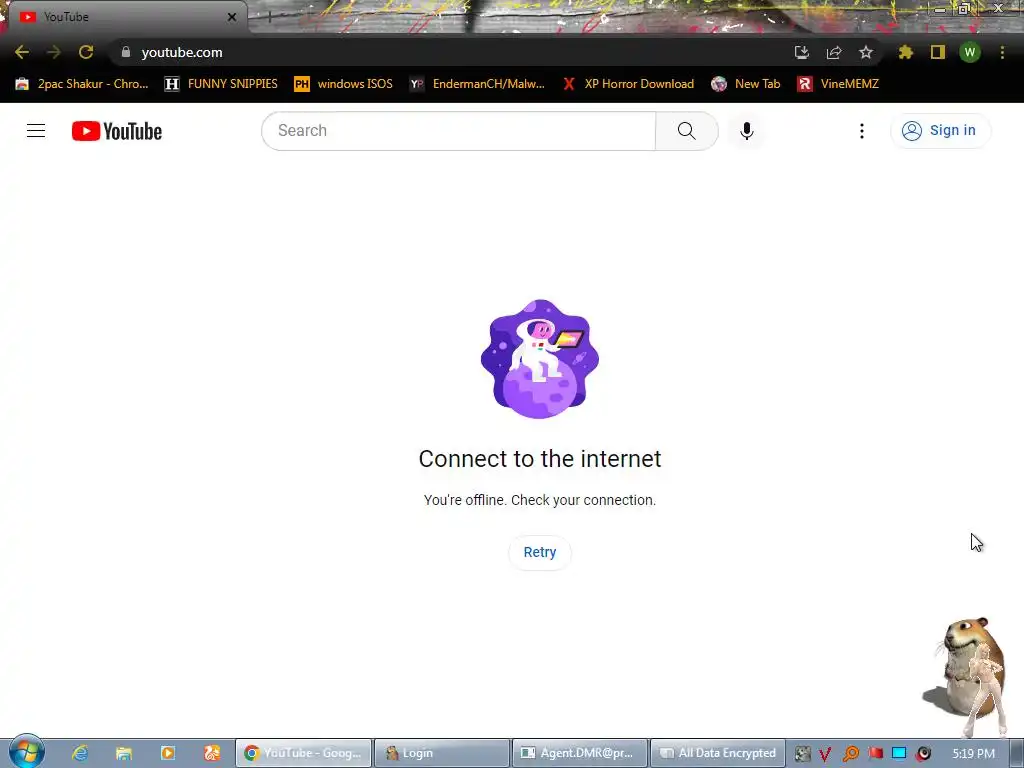This screenshot has height=768, width=1024.
Task: Open UC Browser orange taskbar icon
Action: point(212,753)
